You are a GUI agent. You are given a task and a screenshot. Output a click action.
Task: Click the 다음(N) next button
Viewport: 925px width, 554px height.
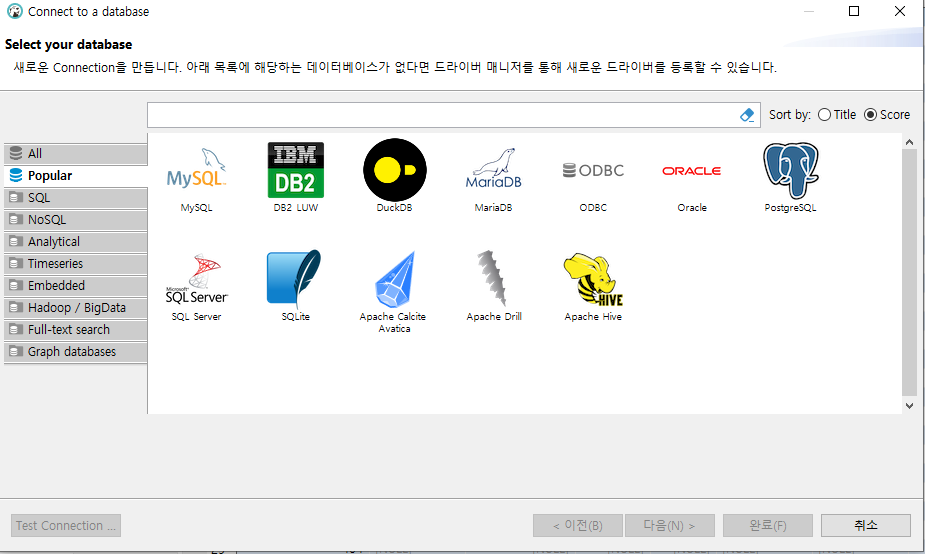[x=670, y=525]
